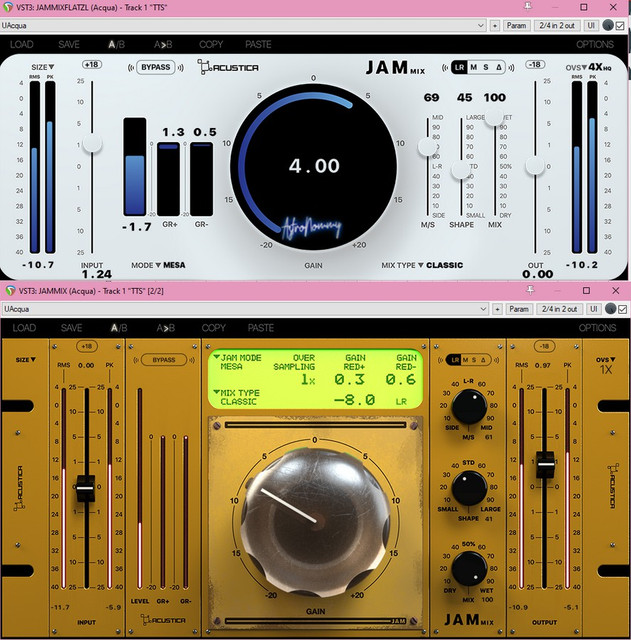The image size is (631, 640).
Task: Click the UI button in top window
Action: [x=591, y=25]
